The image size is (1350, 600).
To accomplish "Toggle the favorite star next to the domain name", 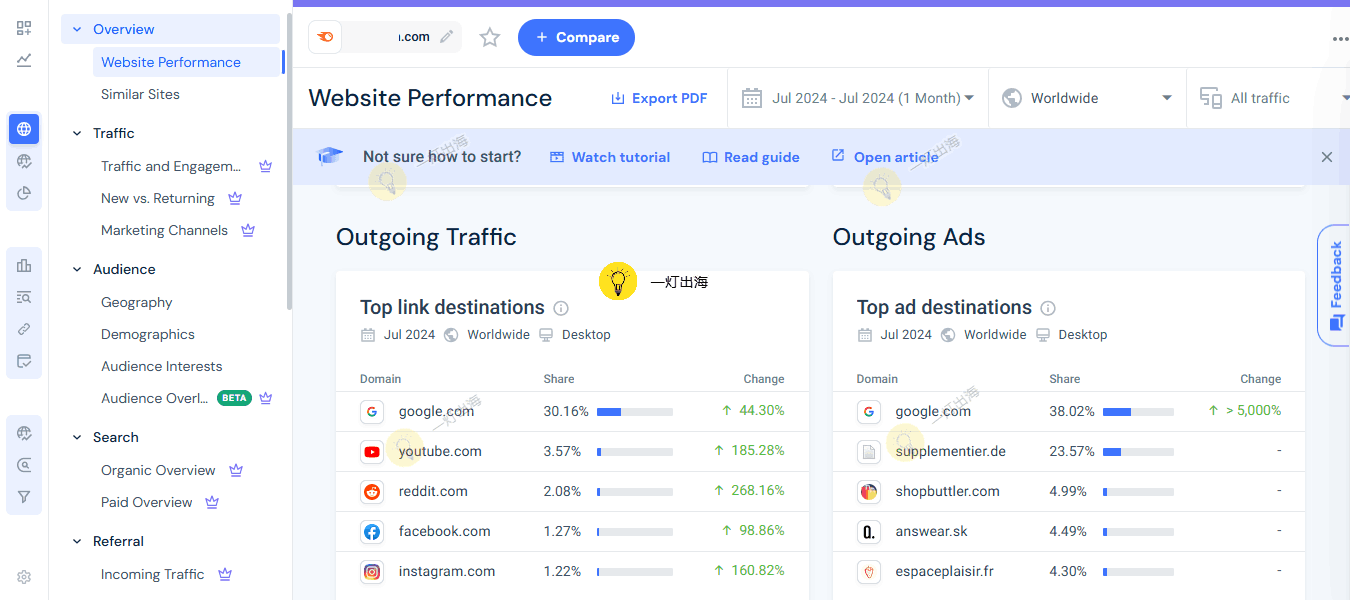I will 490,37.
